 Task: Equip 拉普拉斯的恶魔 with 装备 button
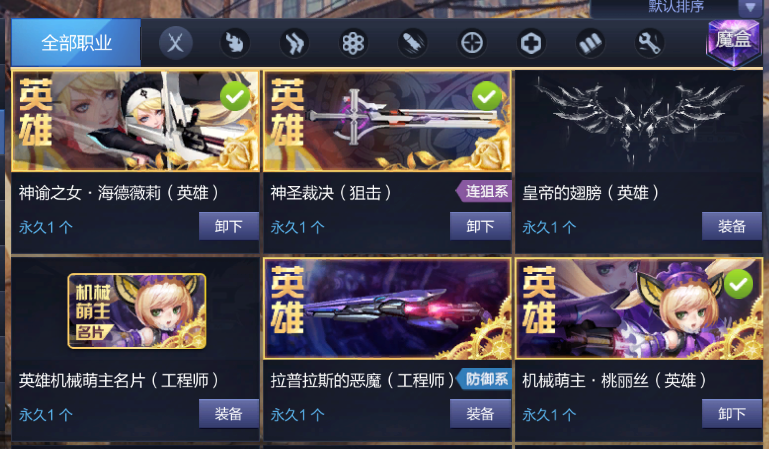pos(480,414)
